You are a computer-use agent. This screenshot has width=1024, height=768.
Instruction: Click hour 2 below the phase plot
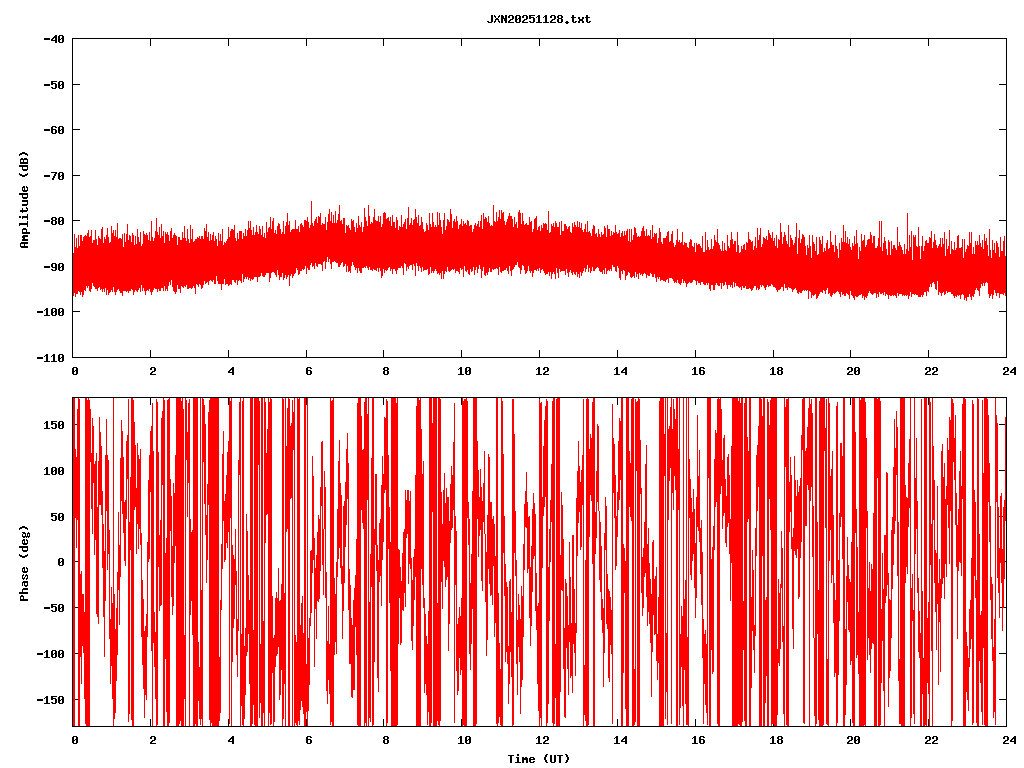152,740
